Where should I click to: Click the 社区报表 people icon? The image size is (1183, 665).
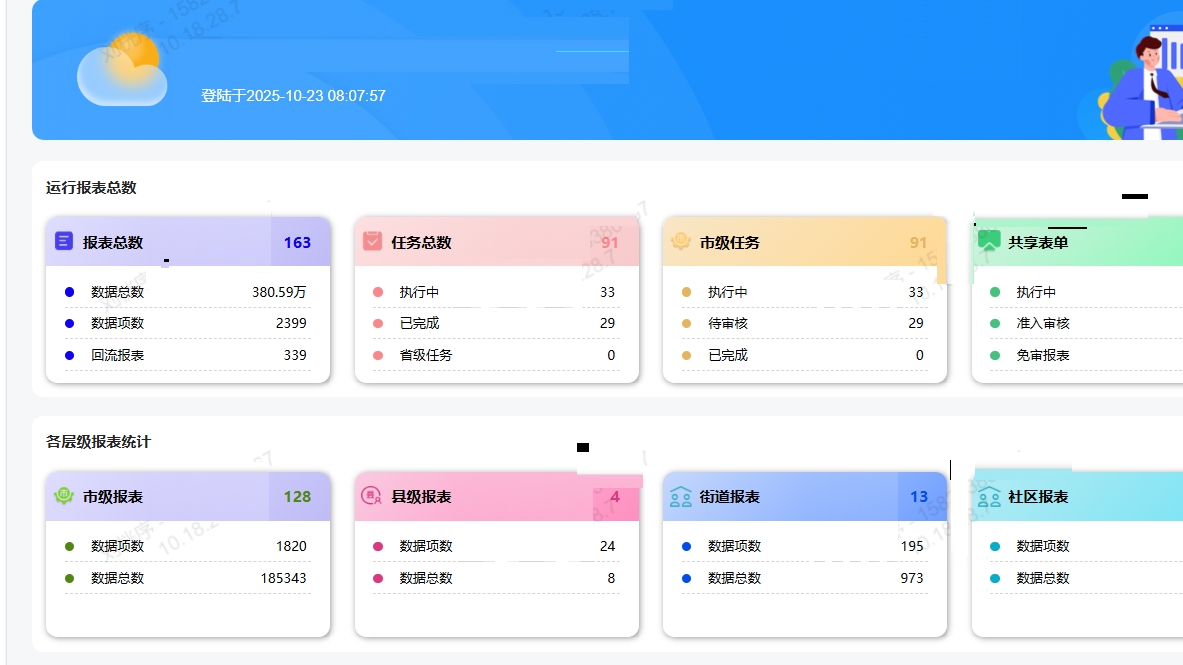[989, 496]
